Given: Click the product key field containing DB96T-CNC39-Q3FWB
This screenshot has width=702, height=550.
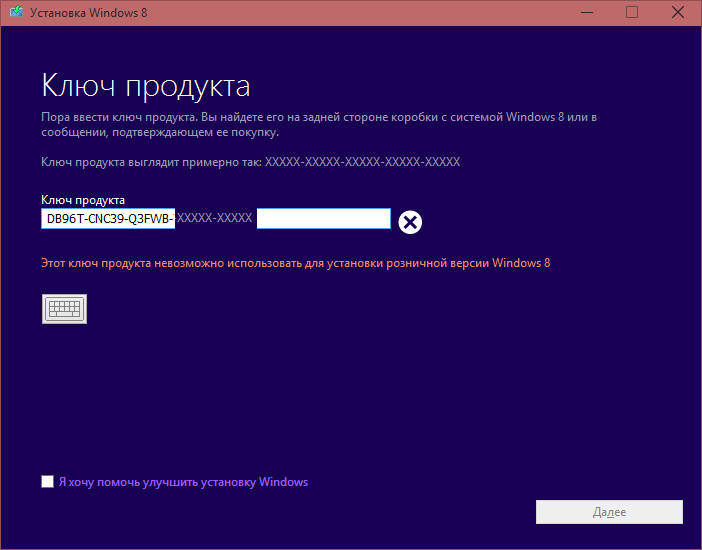Looking at the screenshot, I should point(108,218).
